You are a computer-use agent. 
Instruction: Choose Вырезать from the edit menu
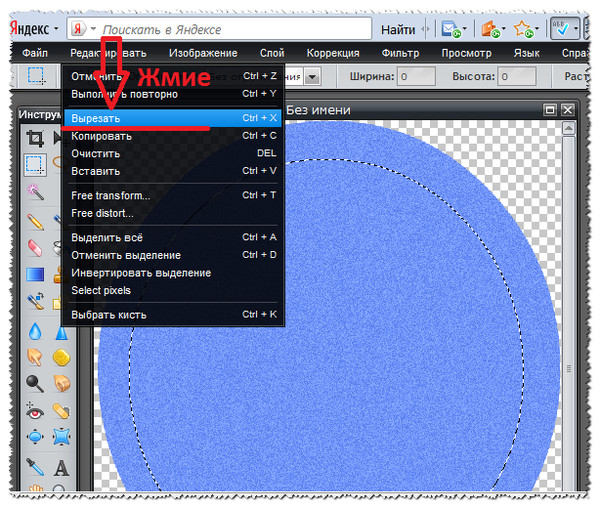coord(173,118)
